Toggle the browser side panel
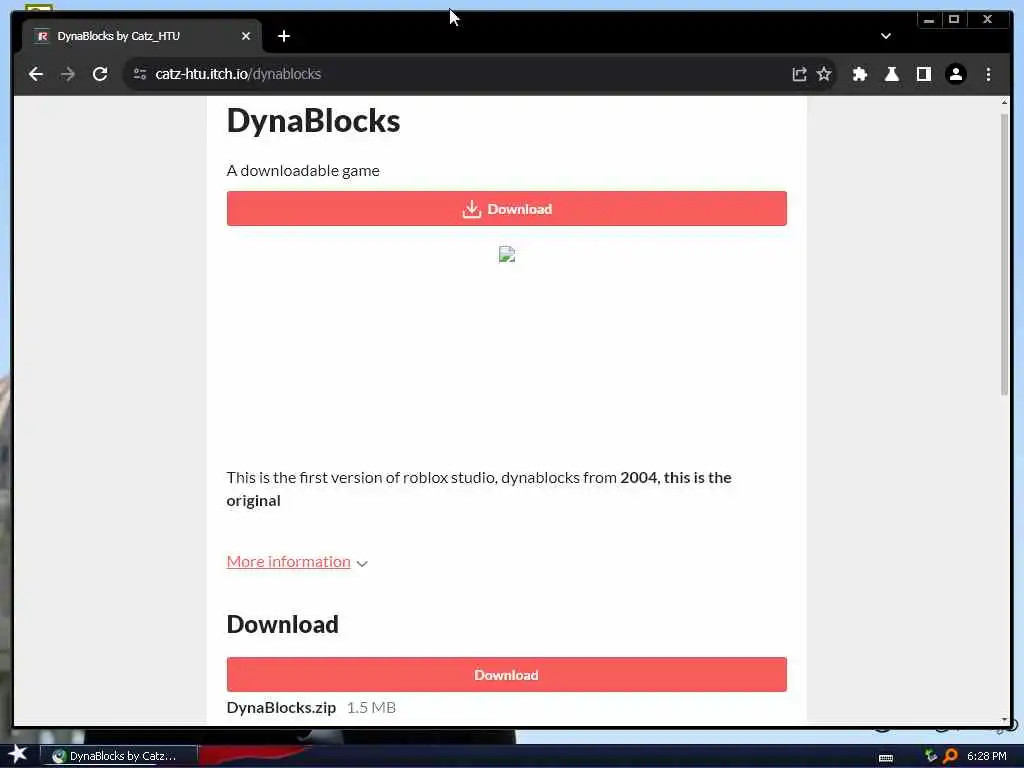 click(923, 74)
